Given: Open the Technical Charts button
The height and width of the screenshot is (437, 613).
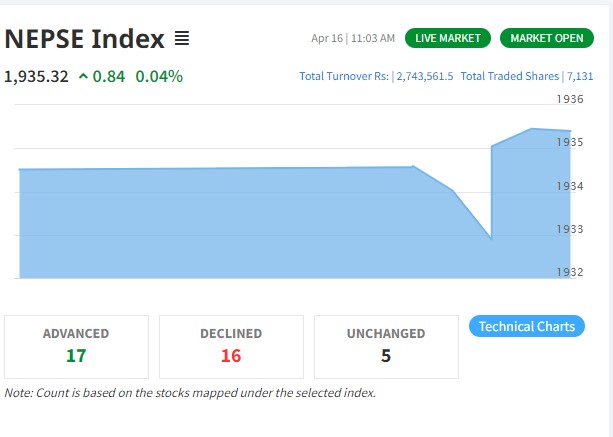Looking at the screenshot, I should [526, 326].
